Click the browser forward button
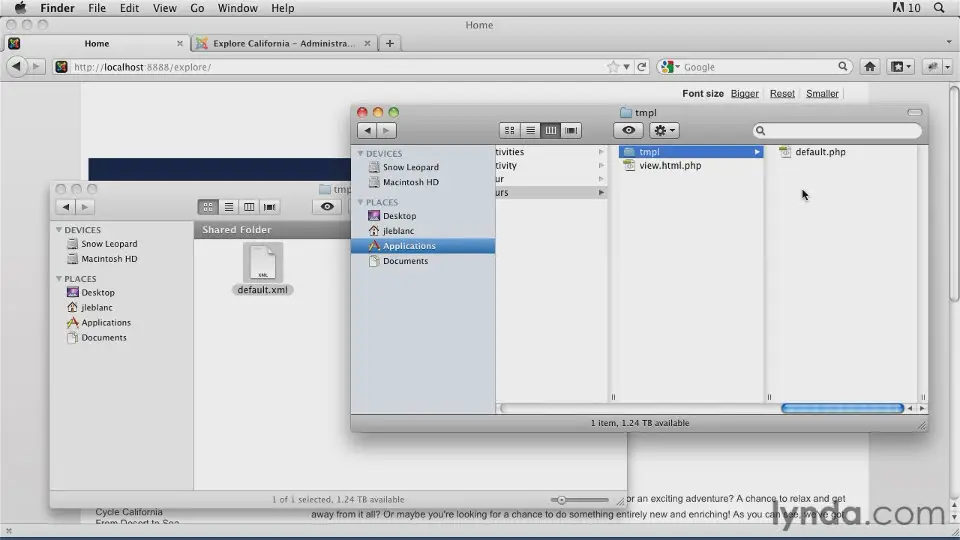This screenshot has width=960, height=540. pos(36,67)
